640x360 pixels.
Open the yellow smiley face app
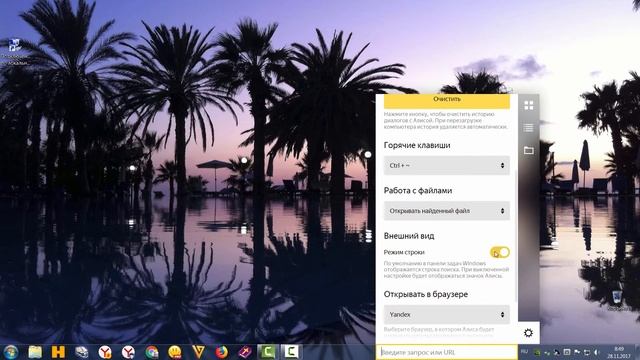175,352
